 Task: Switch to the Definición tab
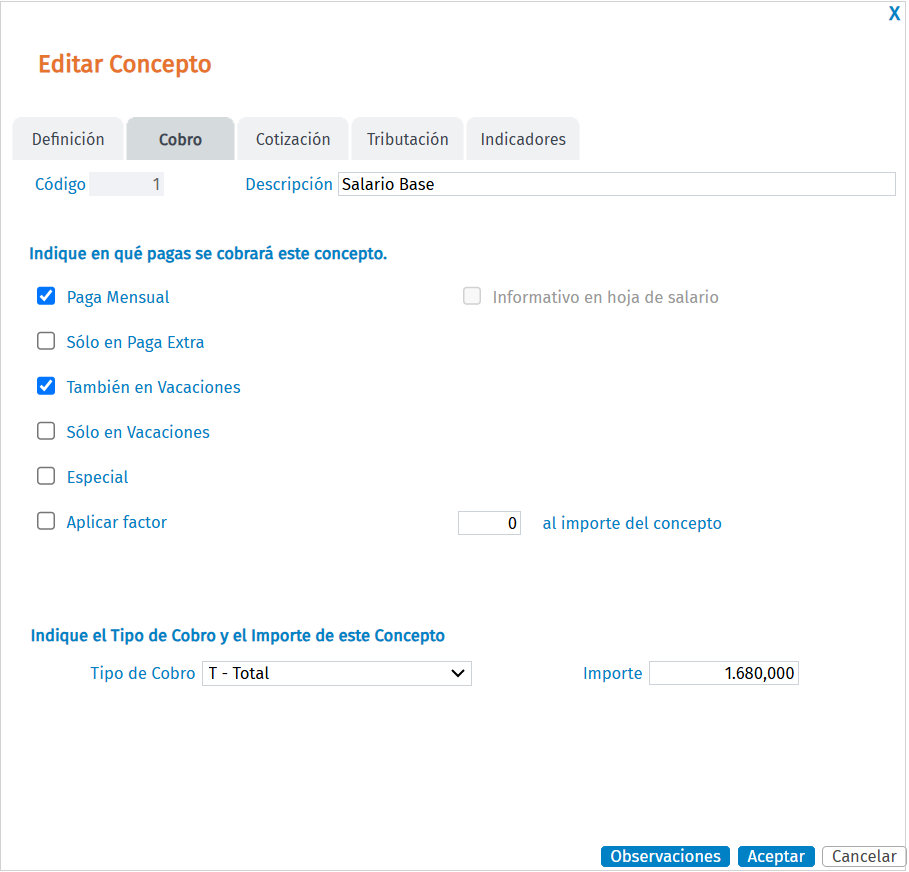click(68, 140)
